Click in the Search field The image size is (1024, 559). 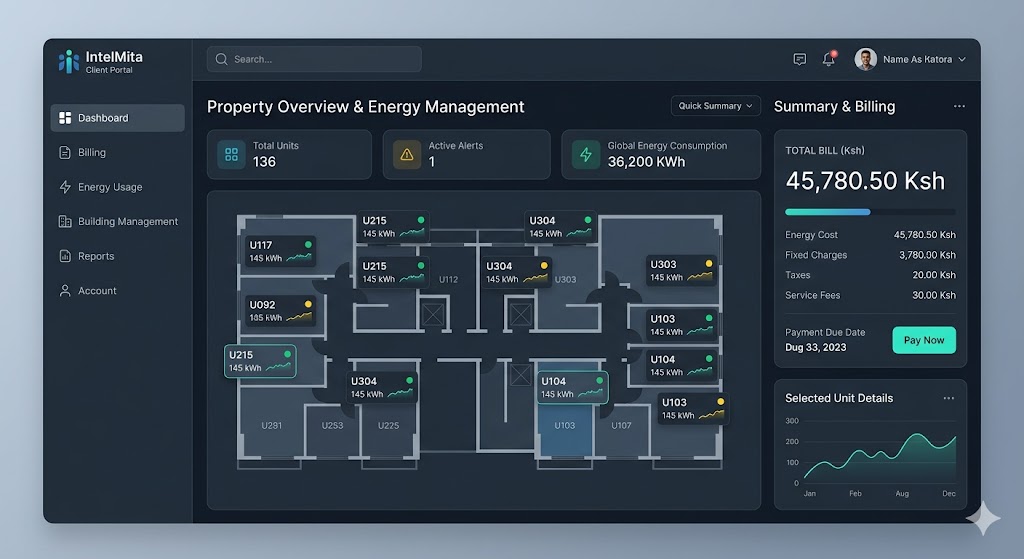pyautogui.click(x=314, y=59)
